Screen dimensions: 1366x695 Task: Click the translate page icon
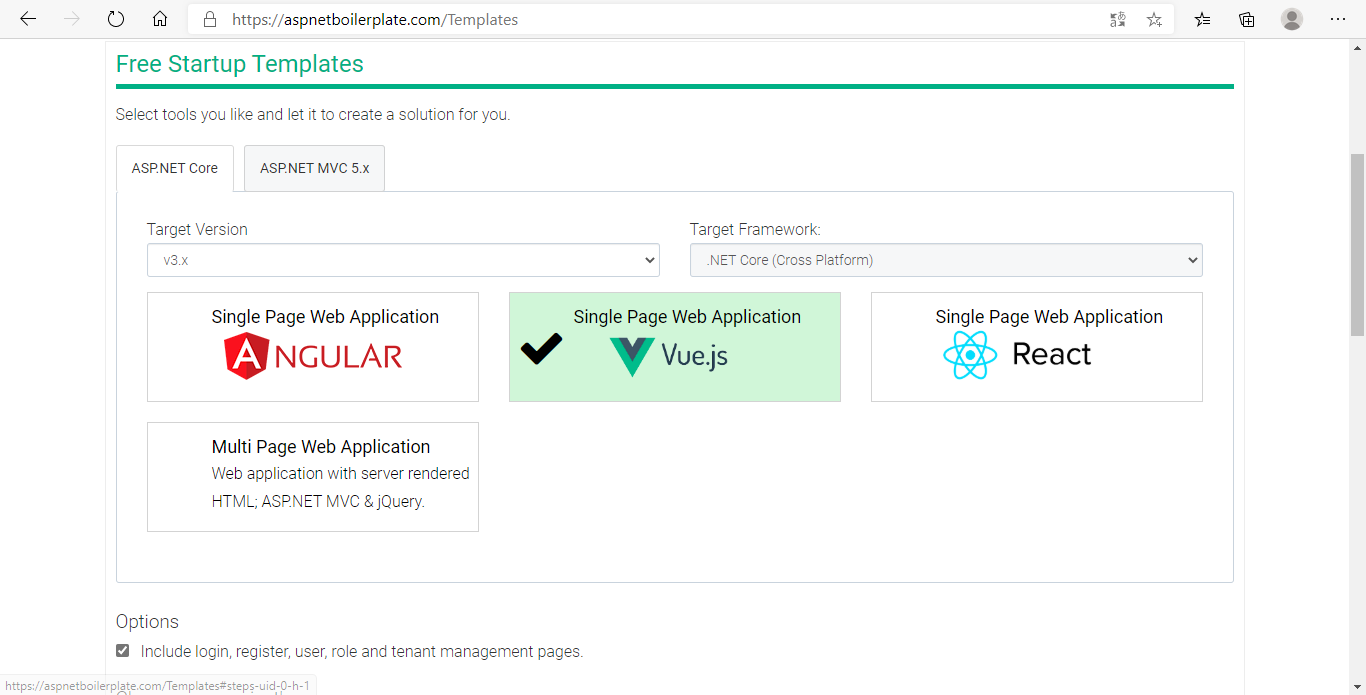[x=1117, y=19]
